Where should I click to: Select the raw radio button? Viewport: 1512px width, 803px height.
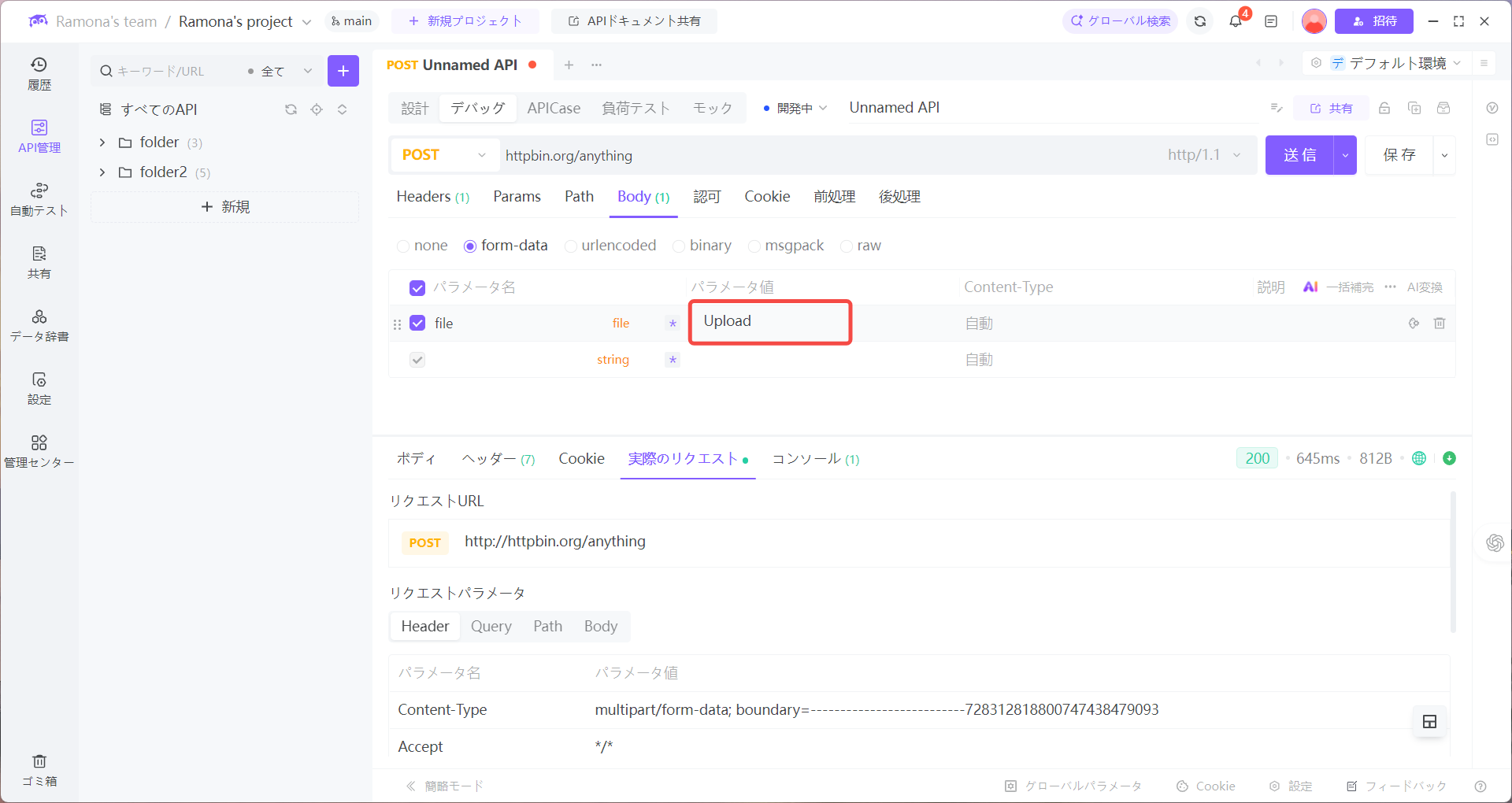847,246
